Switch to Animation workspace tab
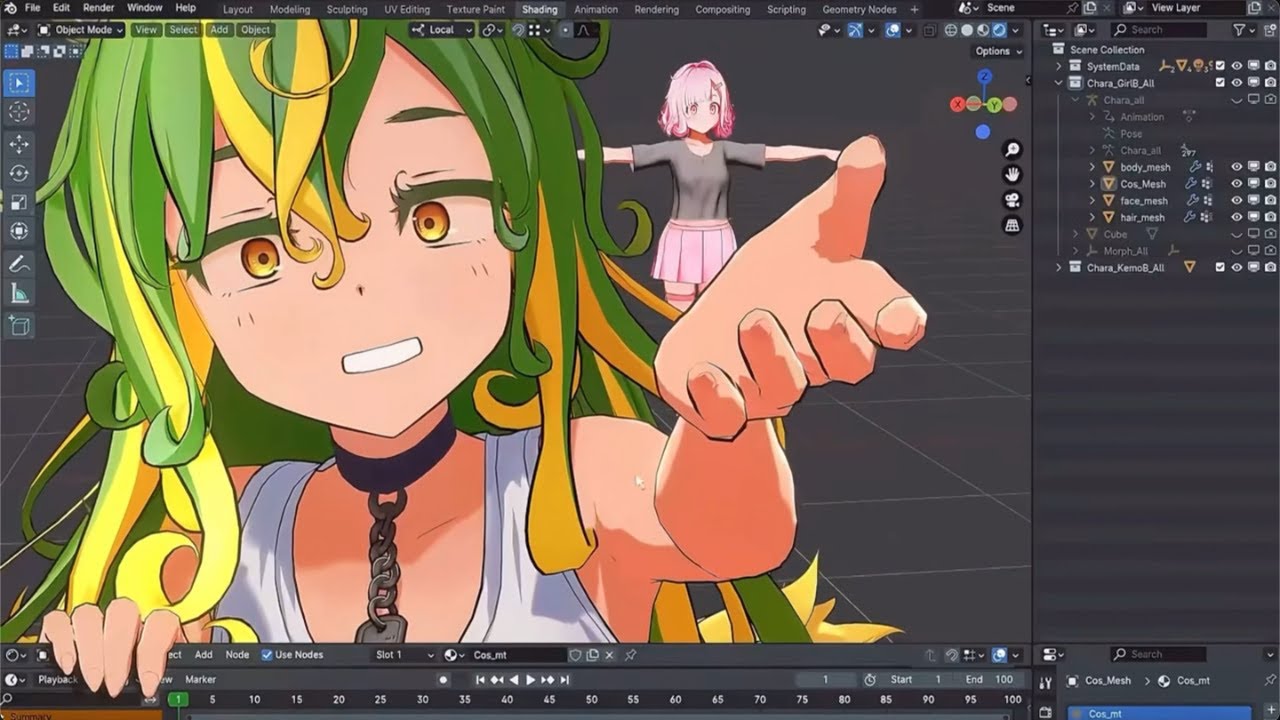Viewport: 1280px width, 720px height. point(596,9)
